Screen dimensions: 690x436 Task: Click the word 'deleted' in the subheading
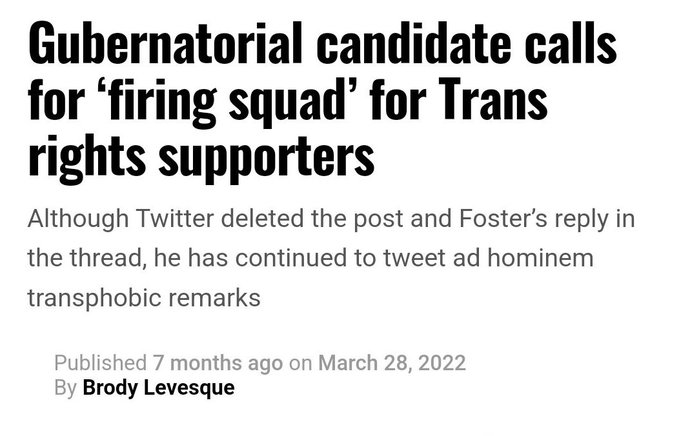click(262, 218)
